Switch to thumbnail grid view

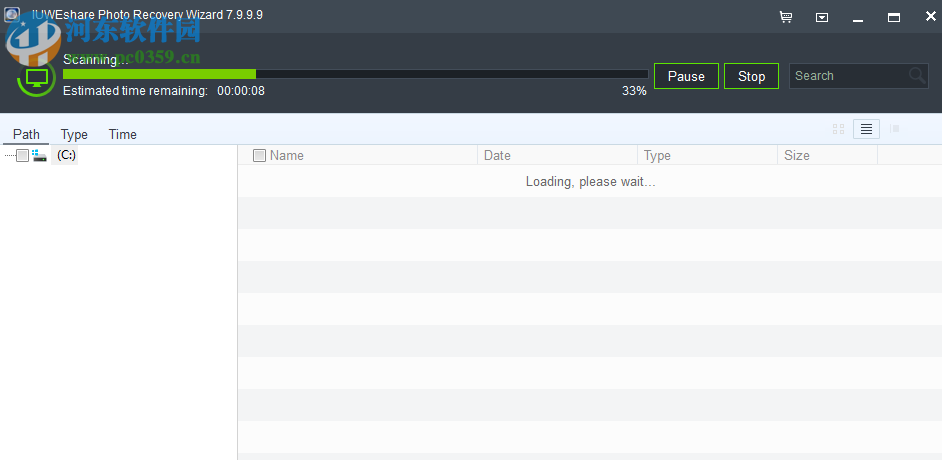point(839,129)
